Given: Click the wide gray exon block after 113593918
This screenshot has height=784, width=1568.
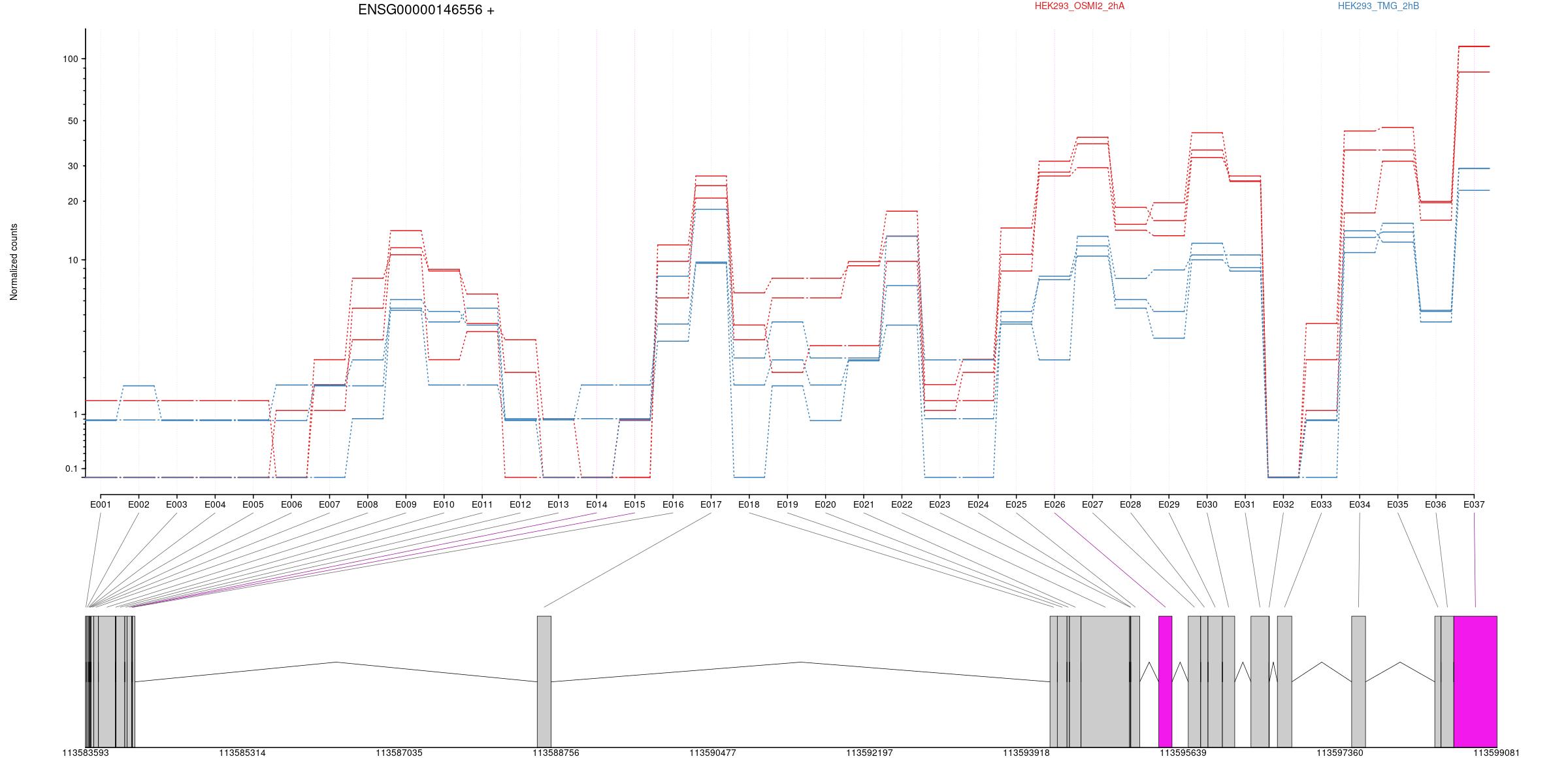Looking at the screenshot, I should tap(1105, 681).
